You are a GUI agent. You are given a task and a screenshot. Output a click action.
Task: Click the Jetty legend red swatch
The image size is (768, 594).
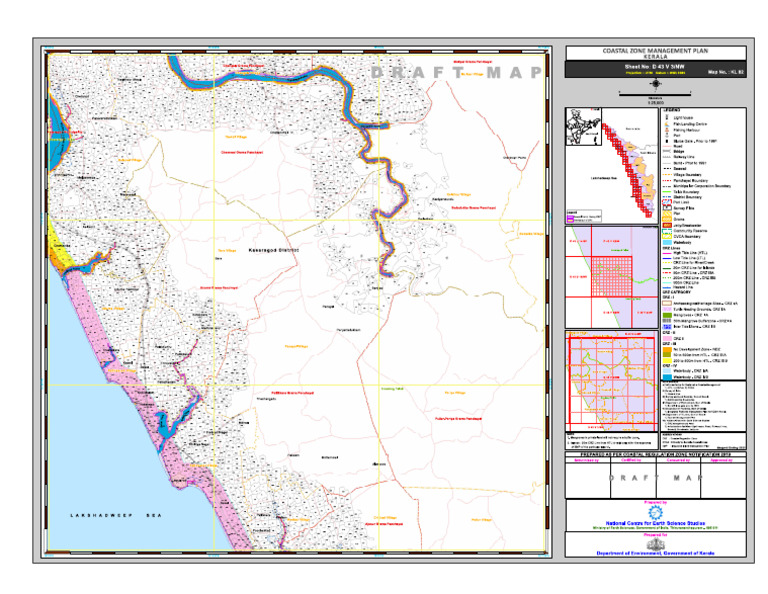point(667,225)
